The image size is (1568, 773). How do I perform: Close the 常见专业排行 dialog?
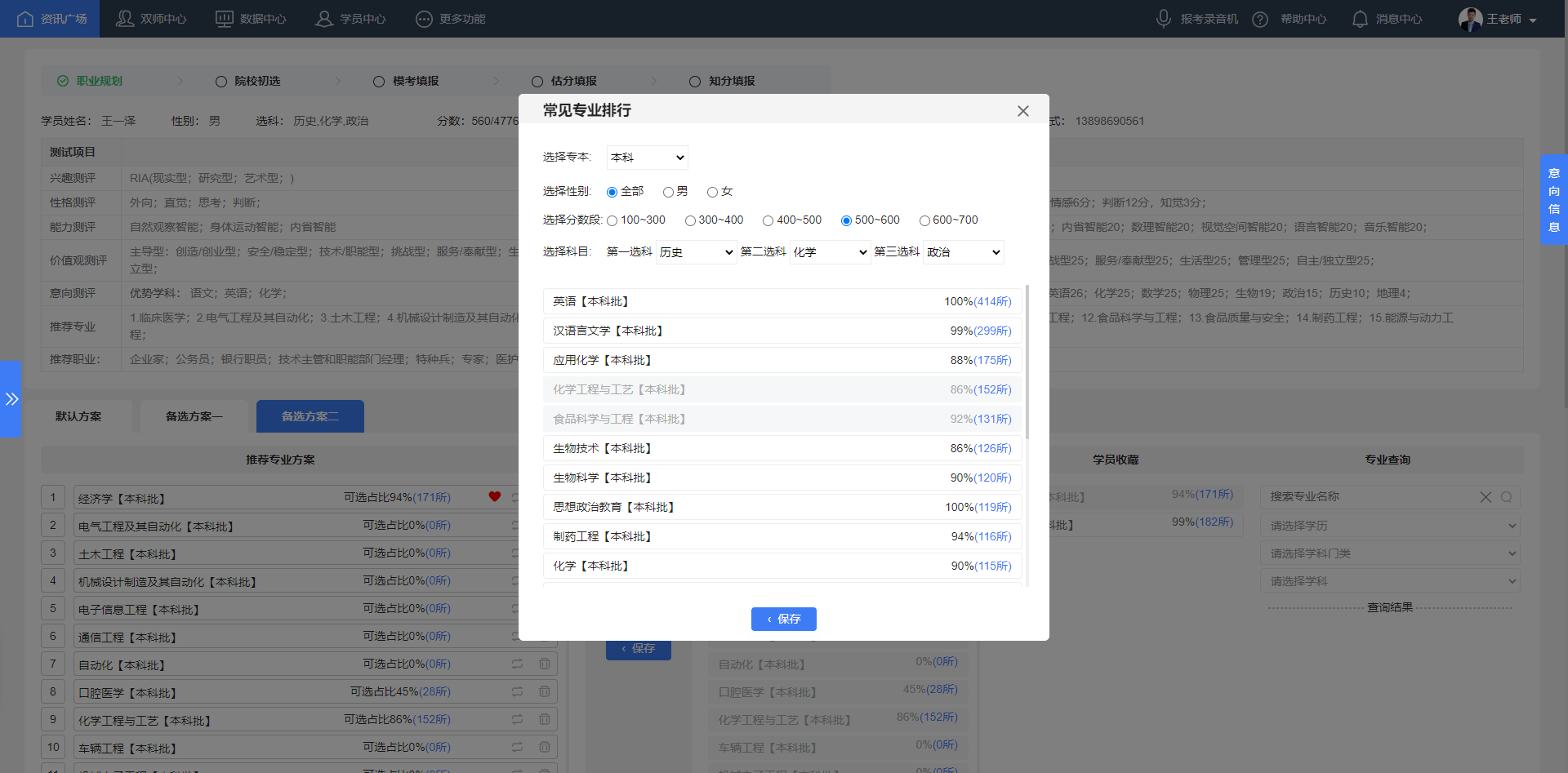pyautogui.click(x=1022, y=111)
